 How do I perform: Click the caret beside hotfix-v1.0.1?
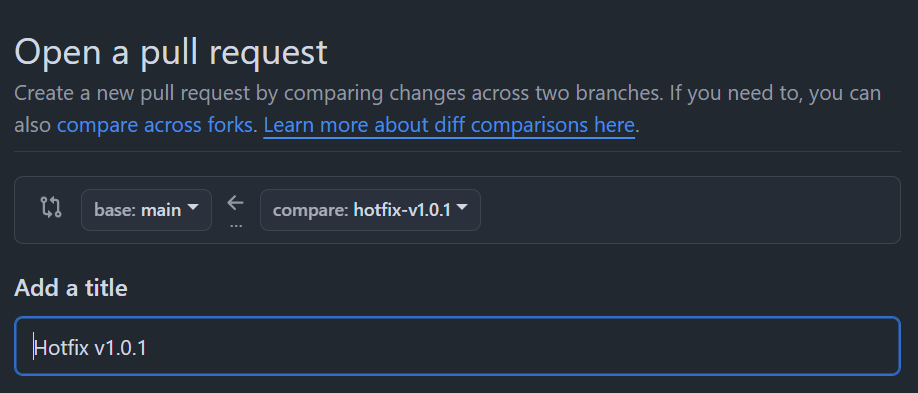coord(462,207)
